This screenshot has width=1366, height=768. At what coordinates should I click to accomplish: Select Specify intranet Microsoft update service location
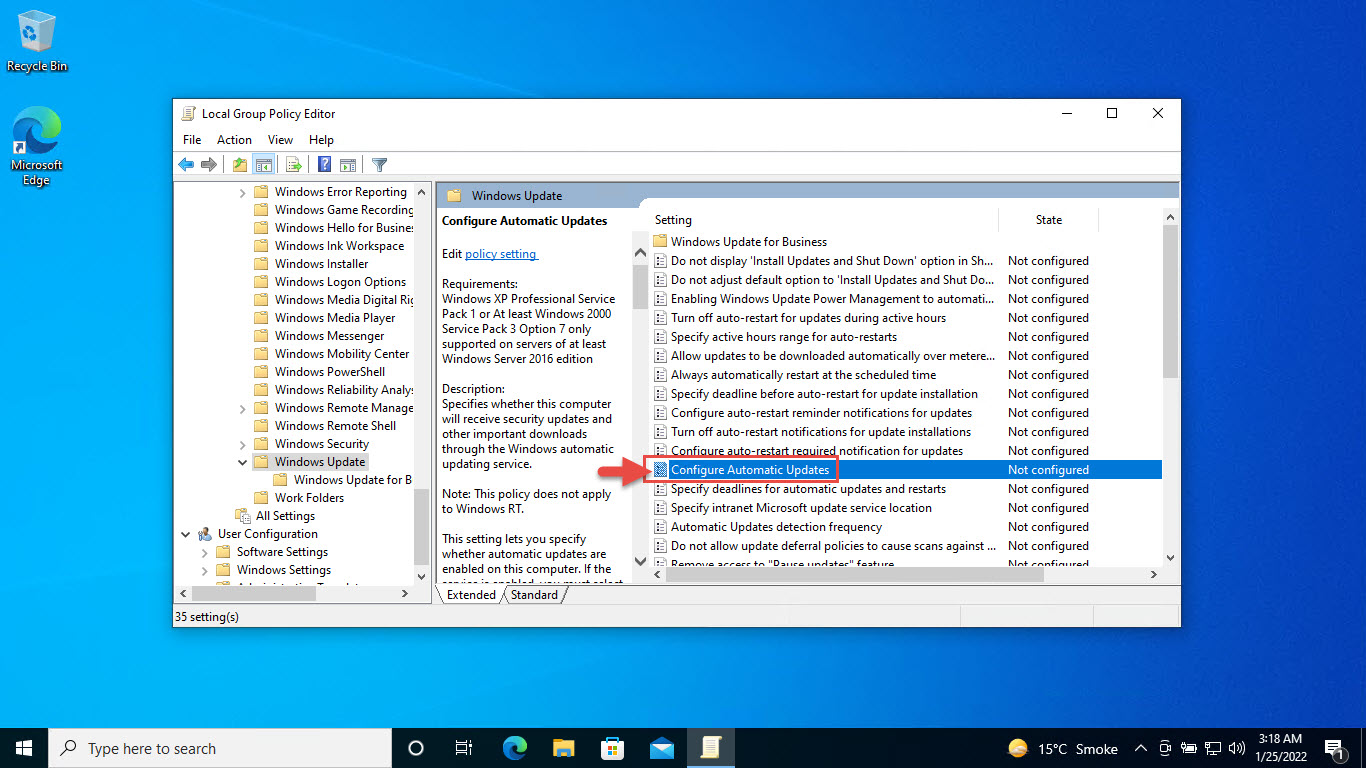click(801, 508)
